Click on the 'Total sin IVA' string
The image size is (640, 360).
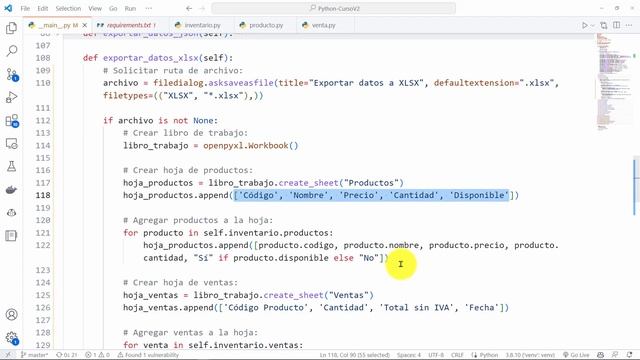[x=417, y=307]
